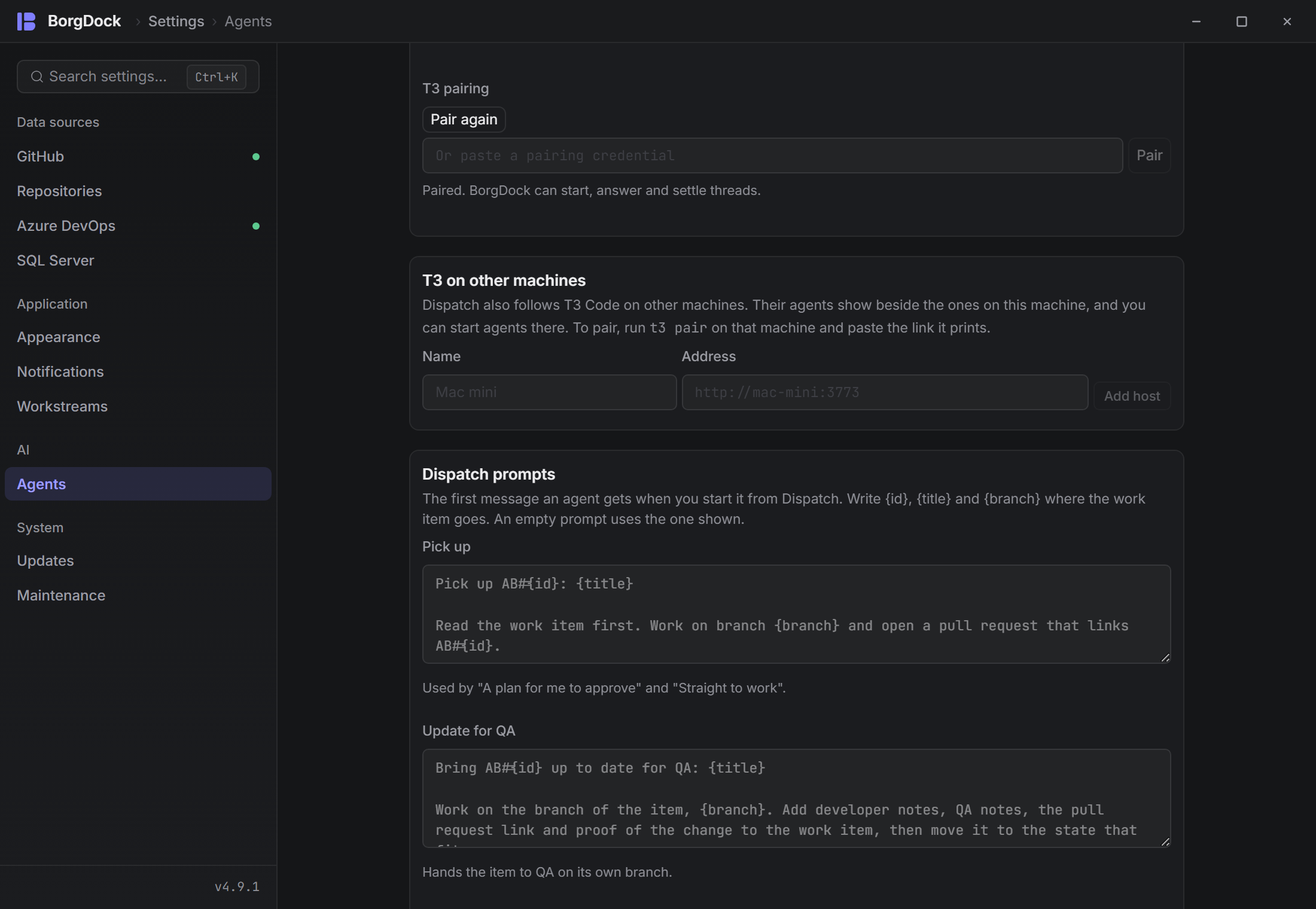Open the Azure DevOps settings page
This screenshot has height=909, width=1316.
tap(138, 225)
